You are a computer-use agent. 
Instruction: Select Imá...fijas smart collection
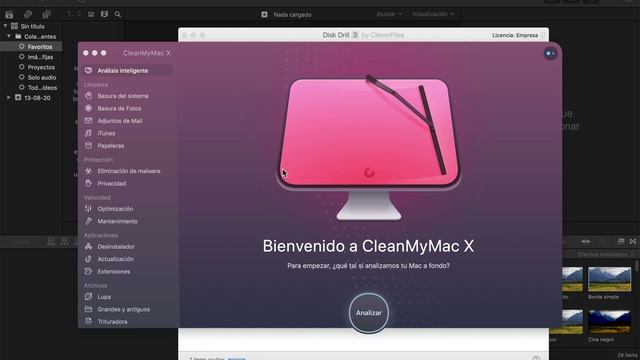click(x=40, y=57)
